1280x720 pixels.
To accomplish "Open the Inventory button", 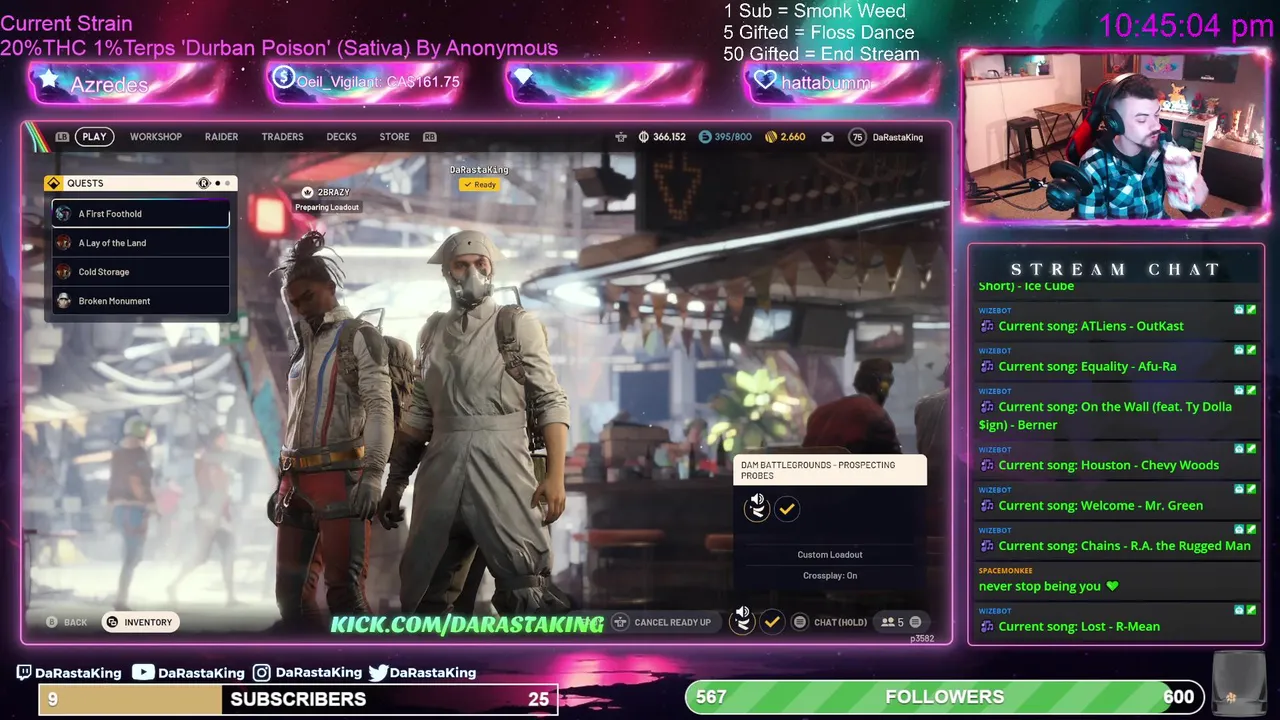I will pyautogui.click(x=140, y=622).
